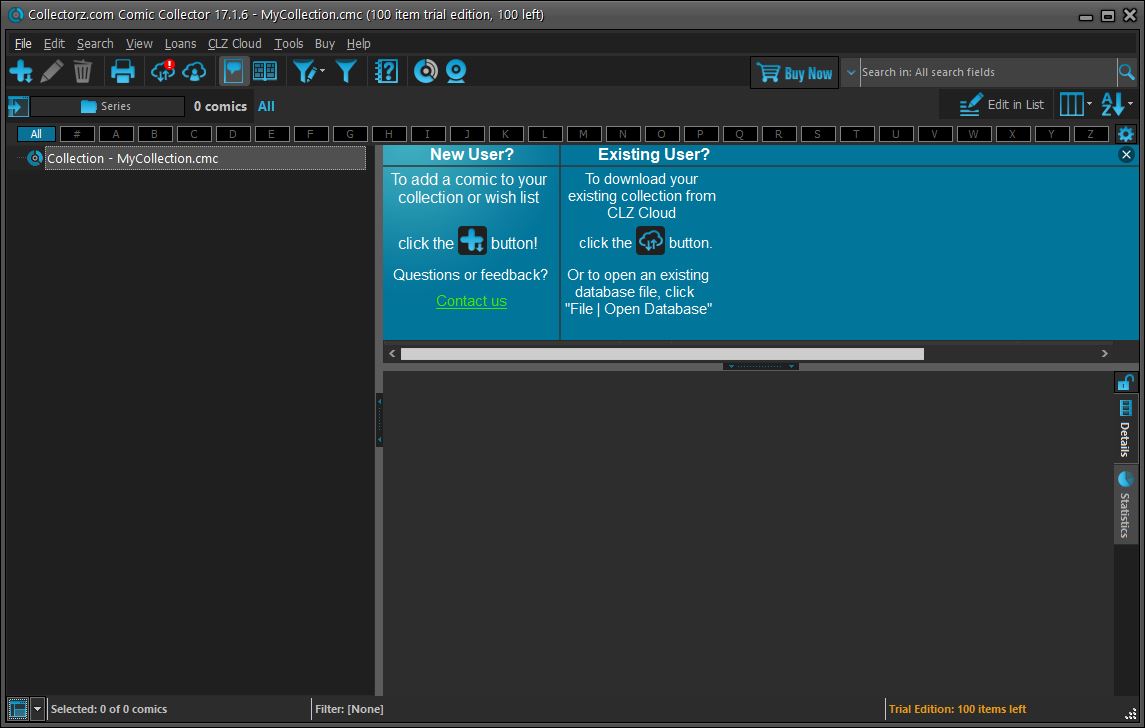Image resolution: width=1145 pixels, height=728 pixels.
Task: Click the plain funnel filter icon
Action: pyautogui.click(x=346, y=71)
